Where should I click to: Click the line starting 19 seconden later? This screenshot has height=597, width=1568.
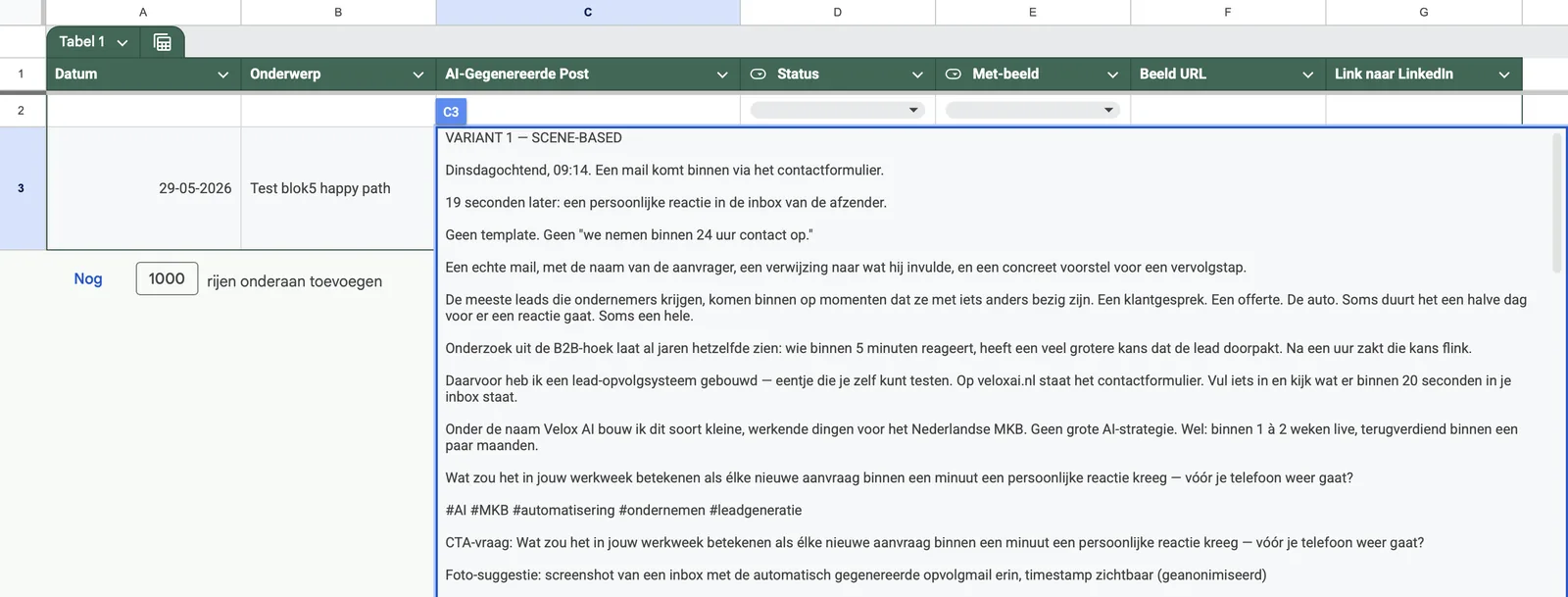tap(665, 203)
